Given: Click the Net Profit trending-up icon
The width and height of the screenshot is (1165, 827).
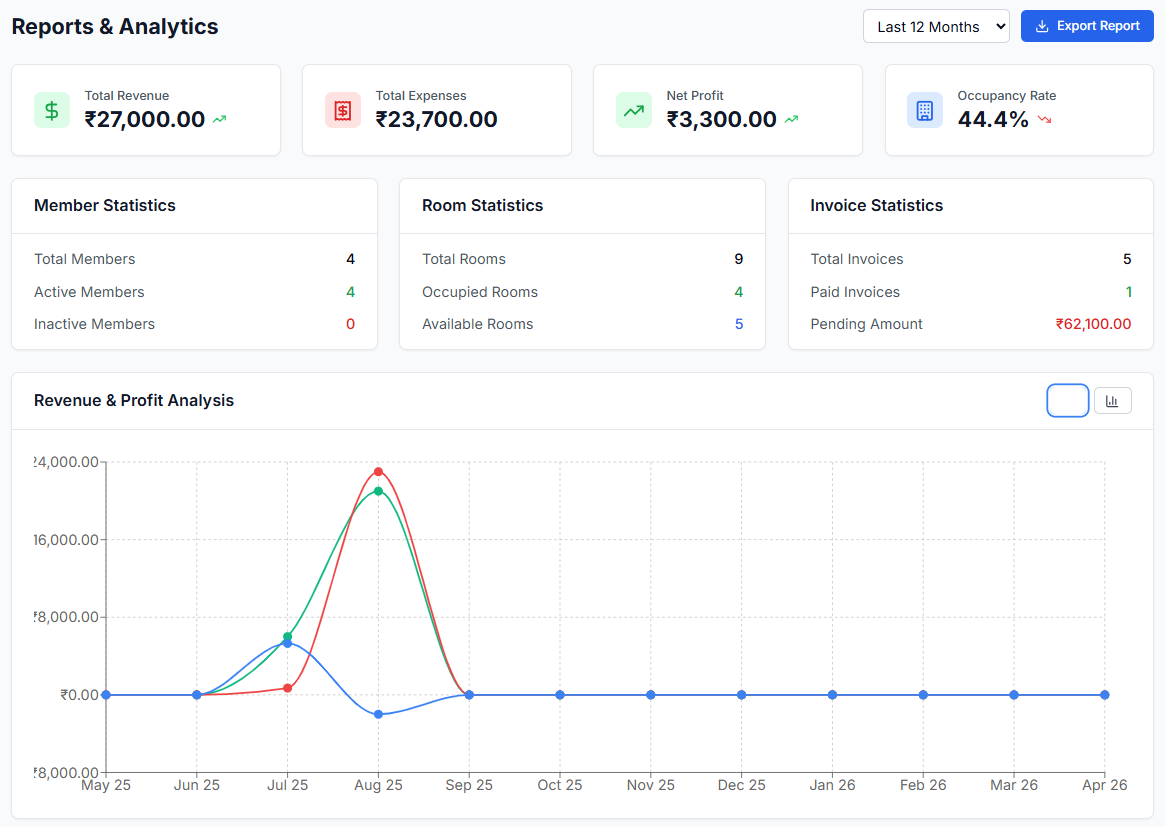Looking at the screenshot, I should (x=634, y=111).
